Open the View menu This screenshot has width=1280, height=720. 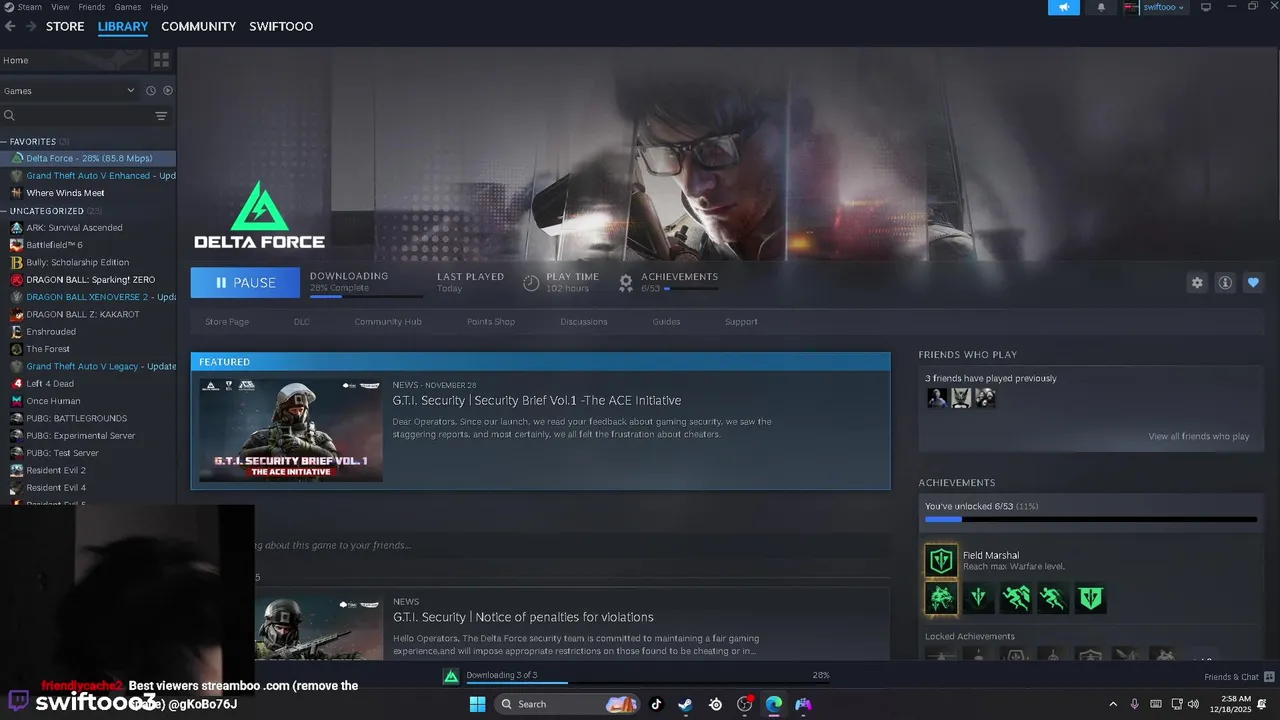tap(60, 7)
